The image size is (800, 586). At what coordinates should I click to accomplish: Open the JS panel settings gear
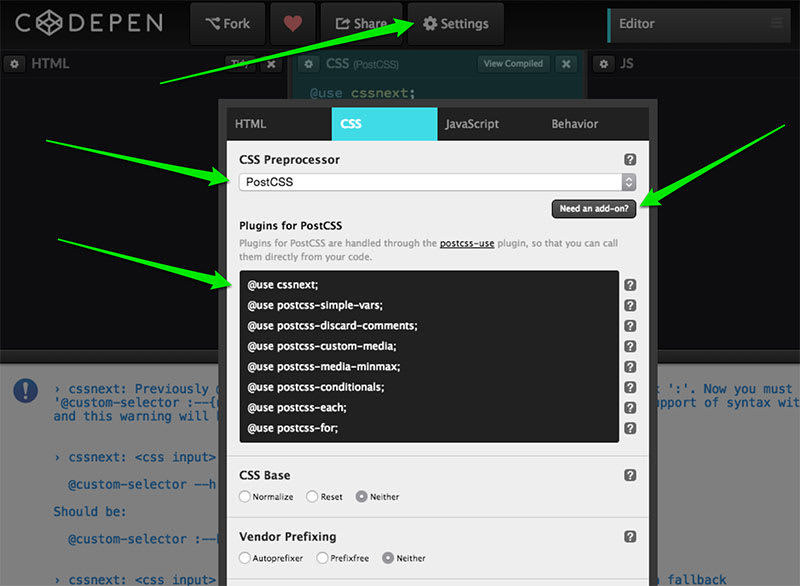click(x=603, y=63)
